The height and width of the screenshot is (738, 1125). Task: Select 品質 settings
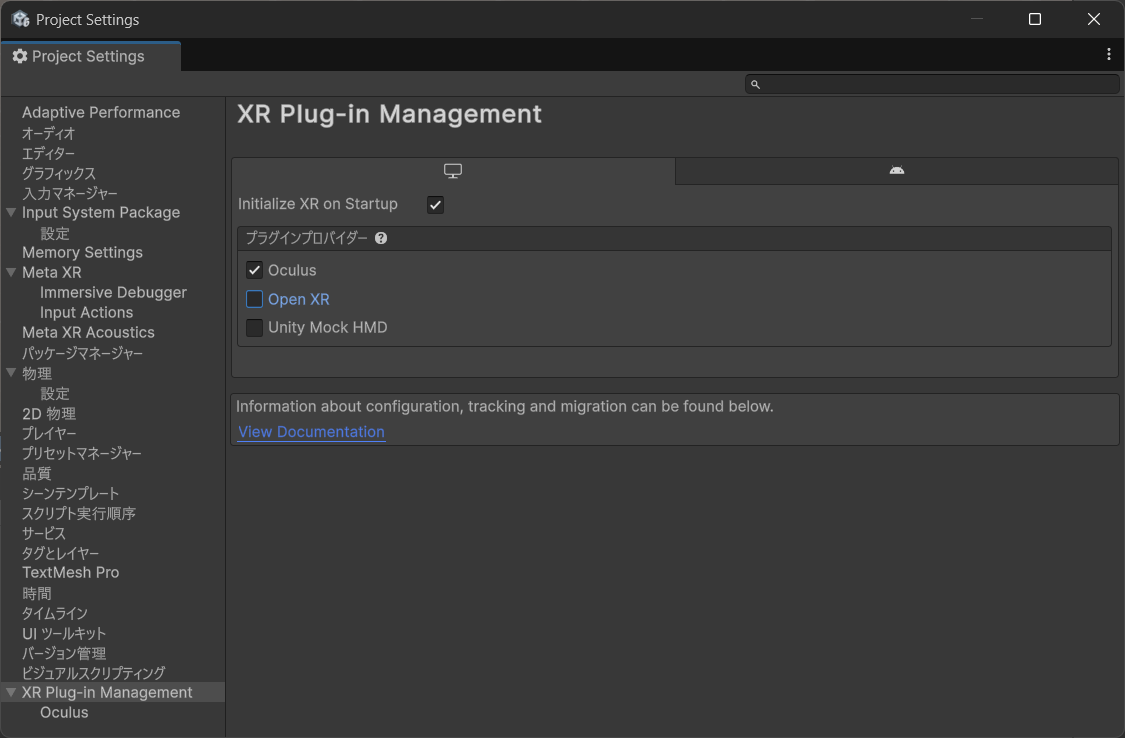click(37, 473)
